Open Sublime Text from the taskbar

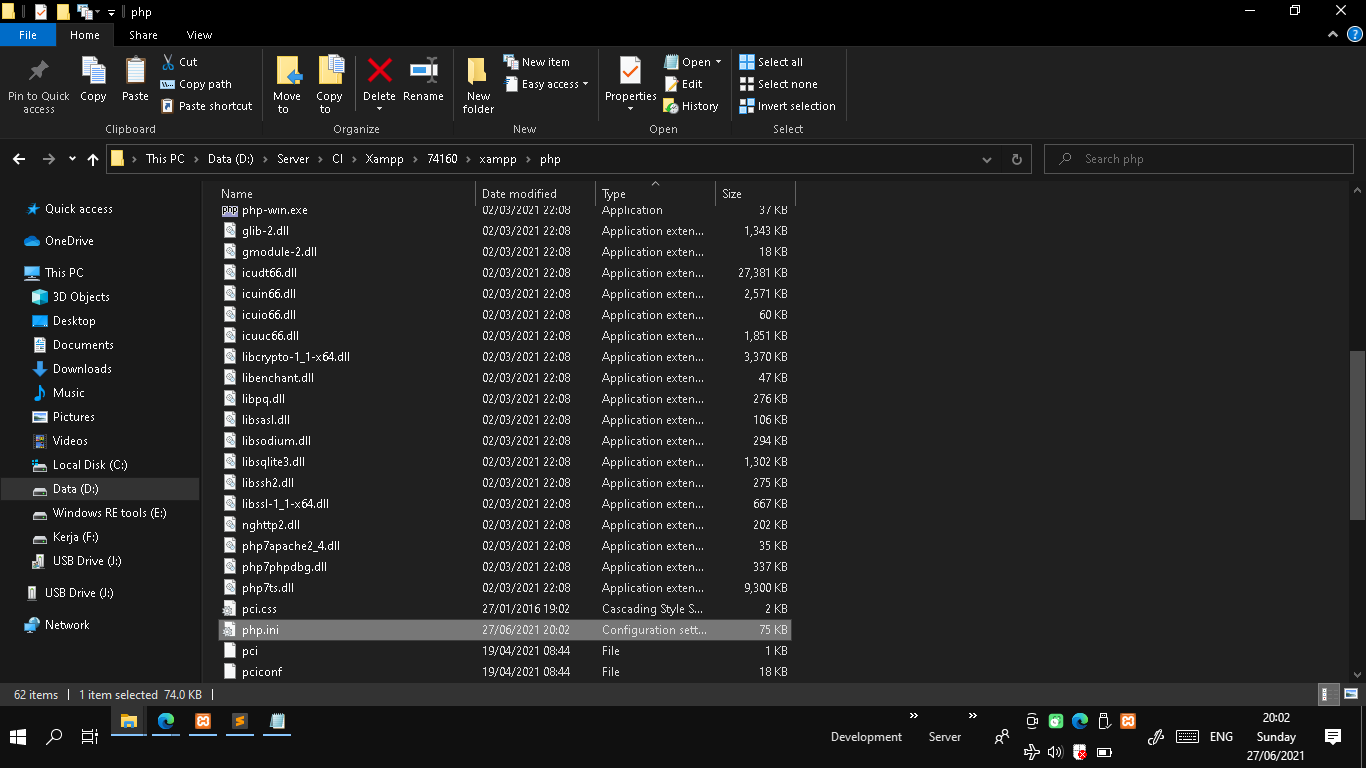click(x=239, y=722)
